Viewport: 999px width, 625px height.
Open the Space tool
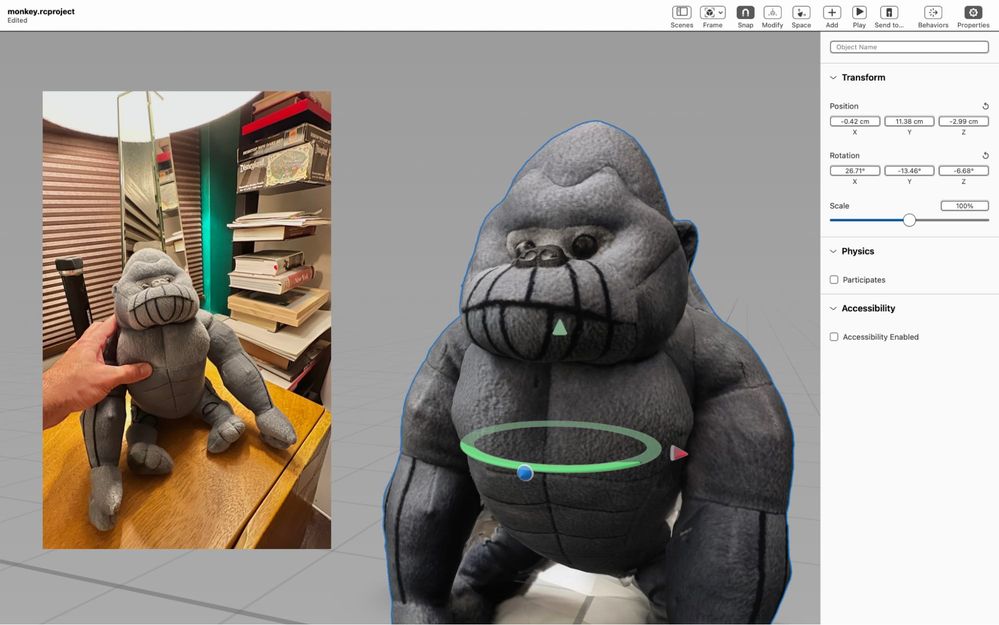(801, 12)
